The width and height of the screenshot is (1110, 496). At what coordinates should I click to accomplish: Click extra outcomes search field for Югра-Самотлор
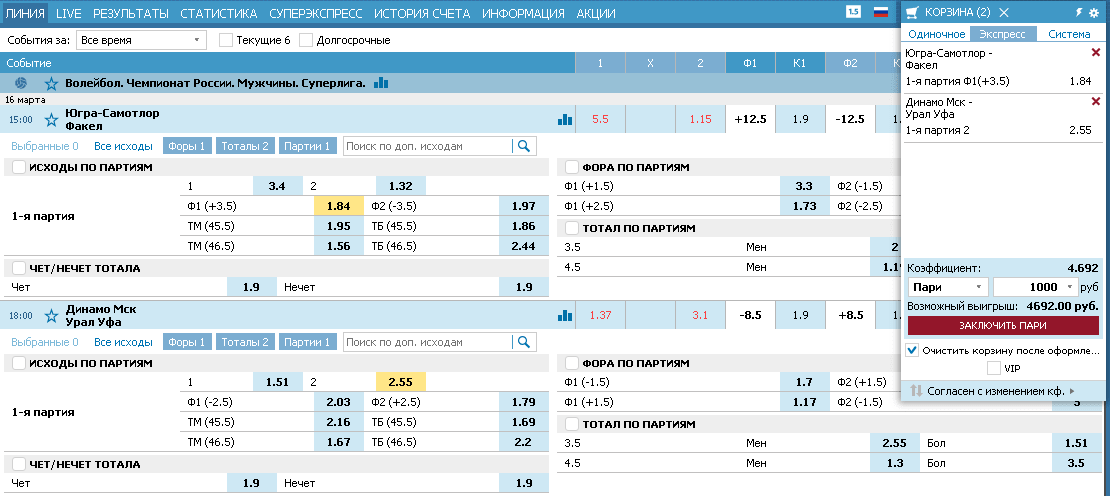pyautogui.click(x=428, y=146)
